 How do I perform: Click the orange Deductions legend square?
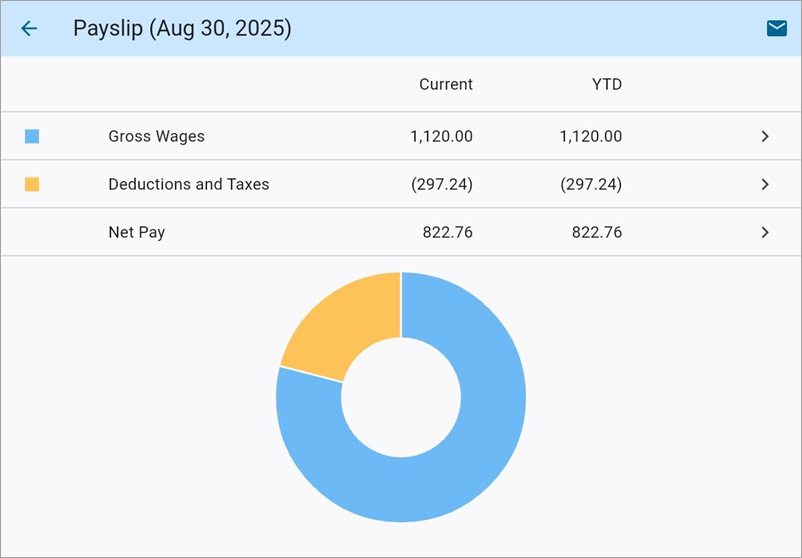(x=32, y=184)
